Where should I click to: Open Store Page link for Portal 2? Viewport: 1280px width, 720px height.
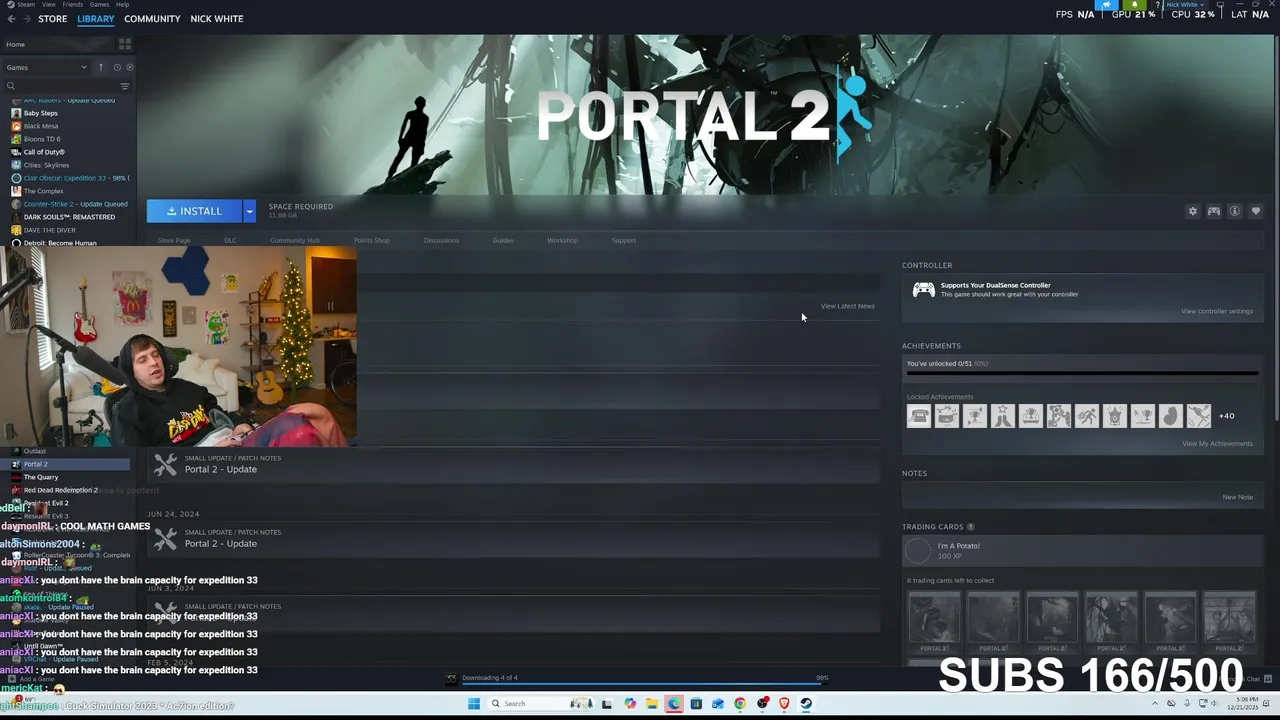[x=173, y=240]
